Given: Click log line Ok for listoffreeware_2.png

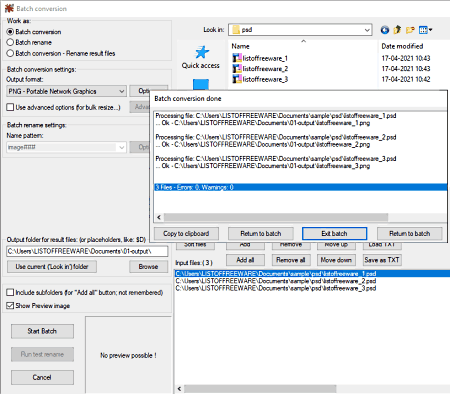Looking at the screenshot, I should 263,144.
